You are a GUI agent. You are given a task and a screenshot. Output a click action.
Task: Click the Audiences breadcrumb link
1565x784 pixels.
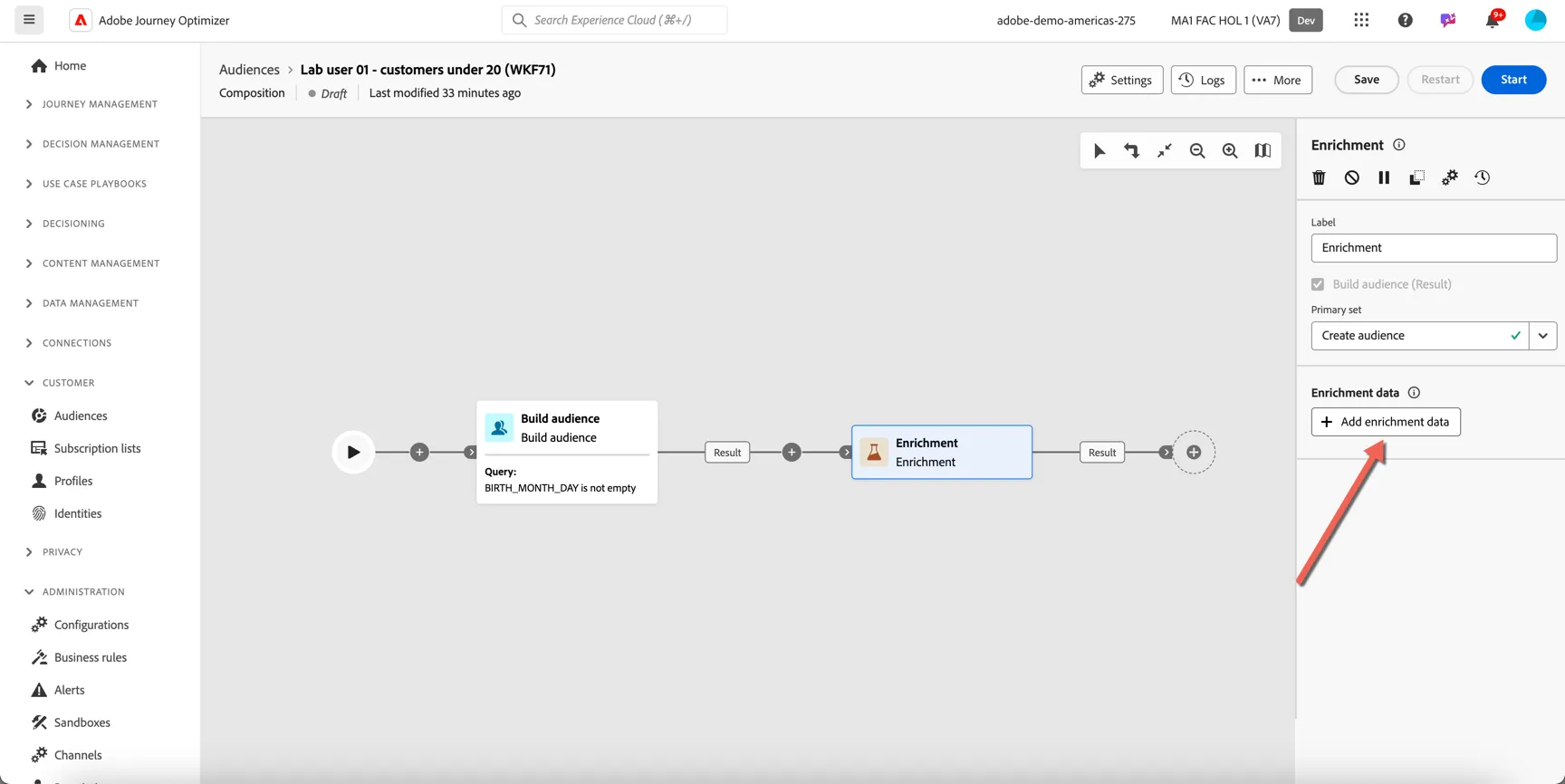click(249, 70)
